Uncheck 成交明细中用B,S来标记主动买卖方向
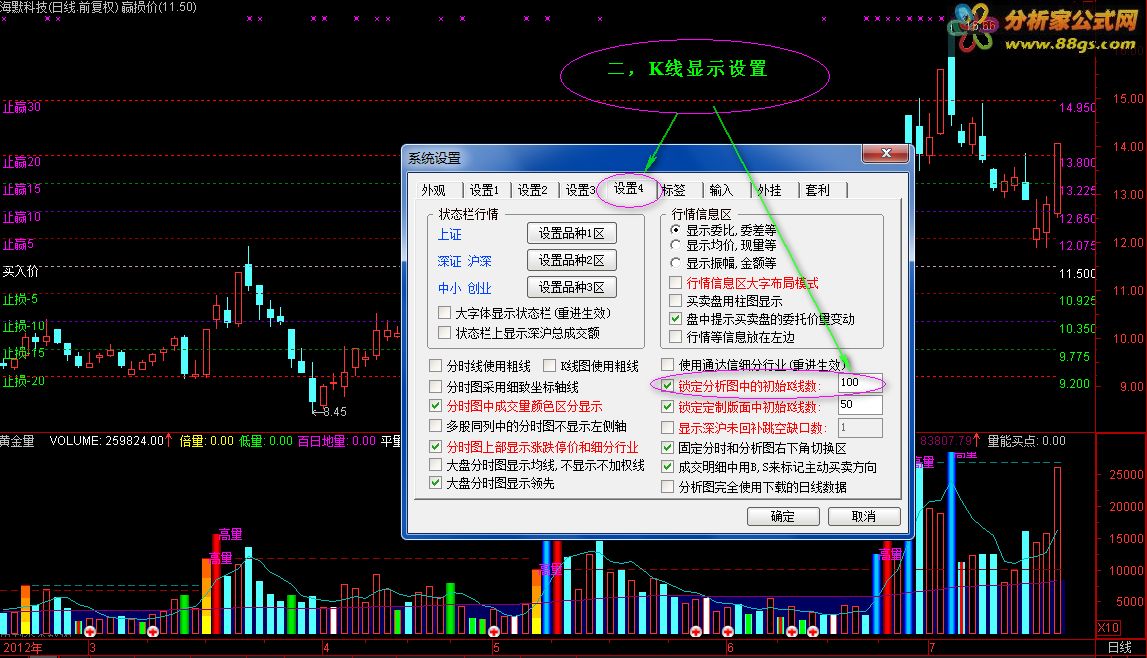Viewport: 1147px width, 658px height. [x=668, y=466]
